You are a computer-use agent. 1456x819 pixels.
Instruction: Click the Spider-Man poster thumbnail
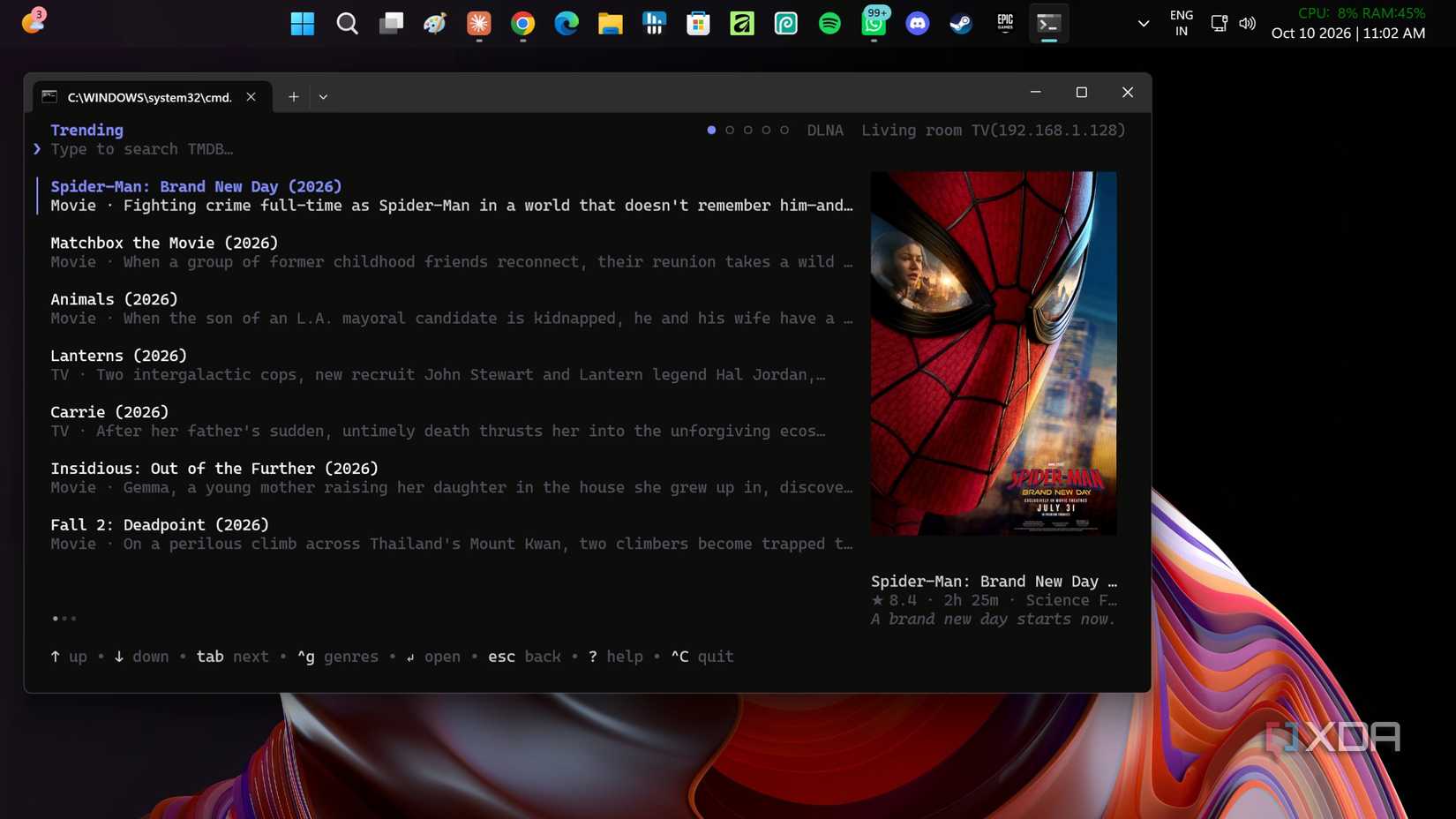(994, 353)
